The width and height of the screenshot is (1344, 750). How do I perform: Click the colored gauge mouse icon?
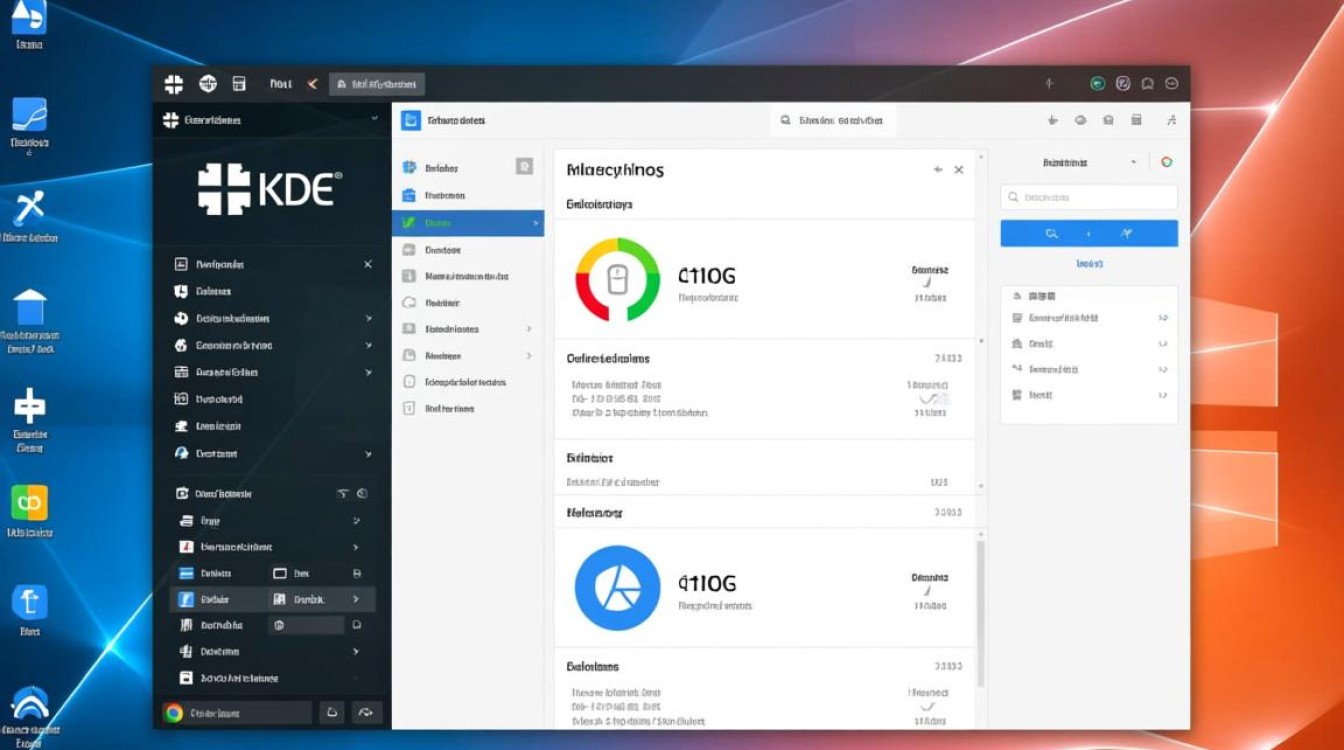[x=617, y=279]
